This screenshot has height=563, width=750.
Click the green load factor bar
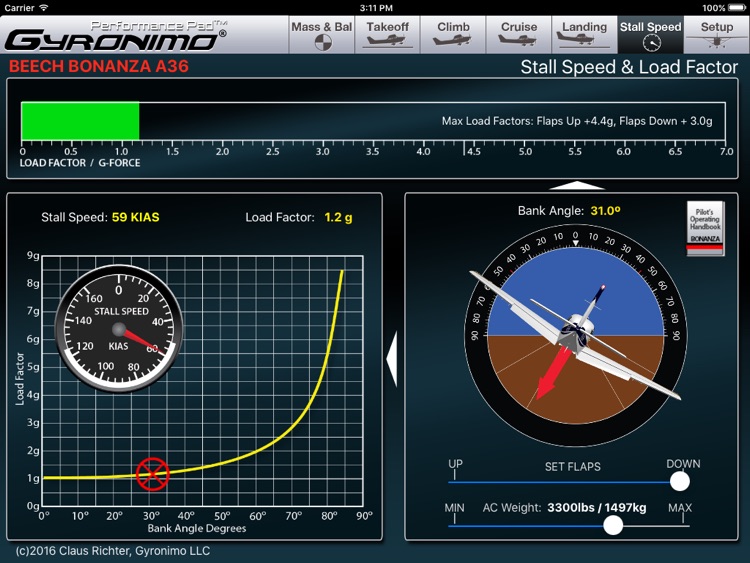[x=80, y=121]
